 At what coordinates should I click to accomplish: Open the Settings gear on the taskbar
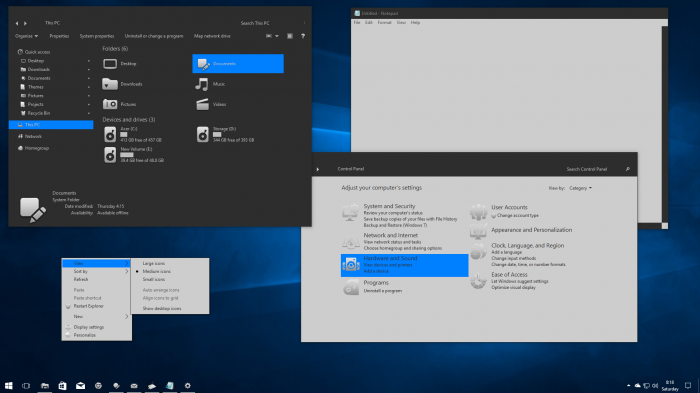188,385
